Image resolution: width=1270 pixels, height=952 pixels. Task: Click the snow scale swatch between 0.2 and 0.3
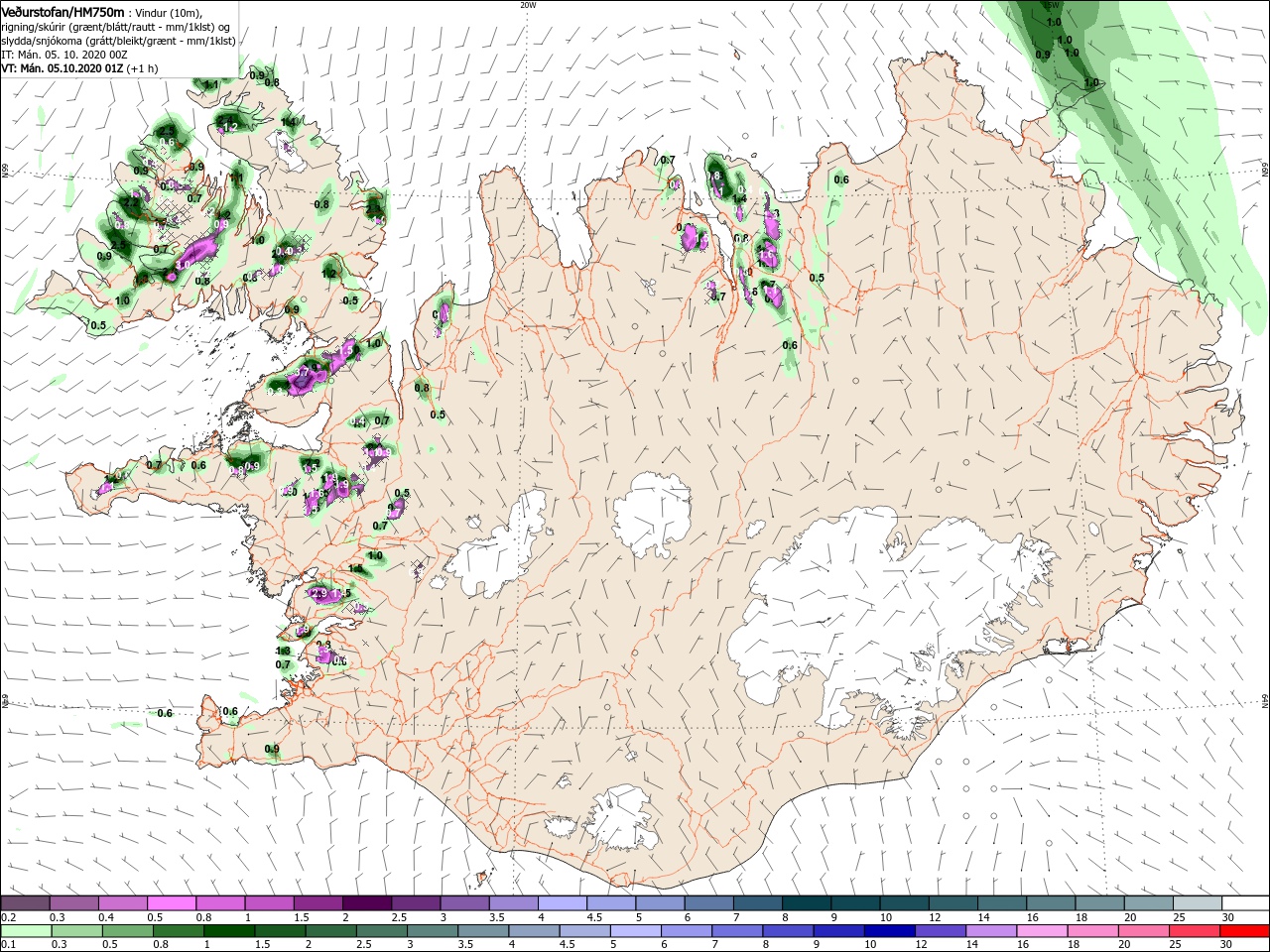[25, 903]
